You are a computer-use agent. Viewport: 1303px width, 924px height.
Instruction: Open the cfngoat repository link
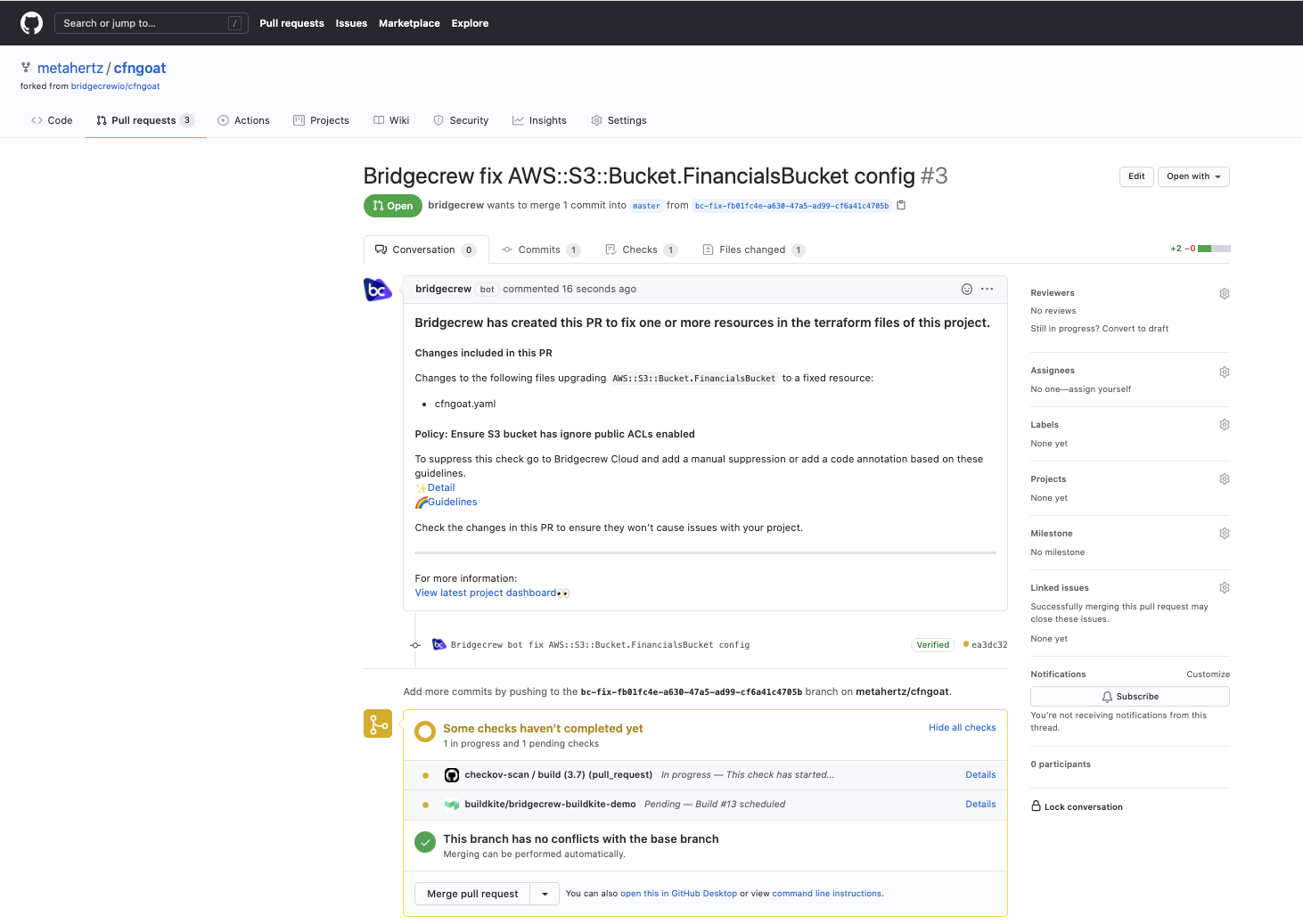(140, 69)
